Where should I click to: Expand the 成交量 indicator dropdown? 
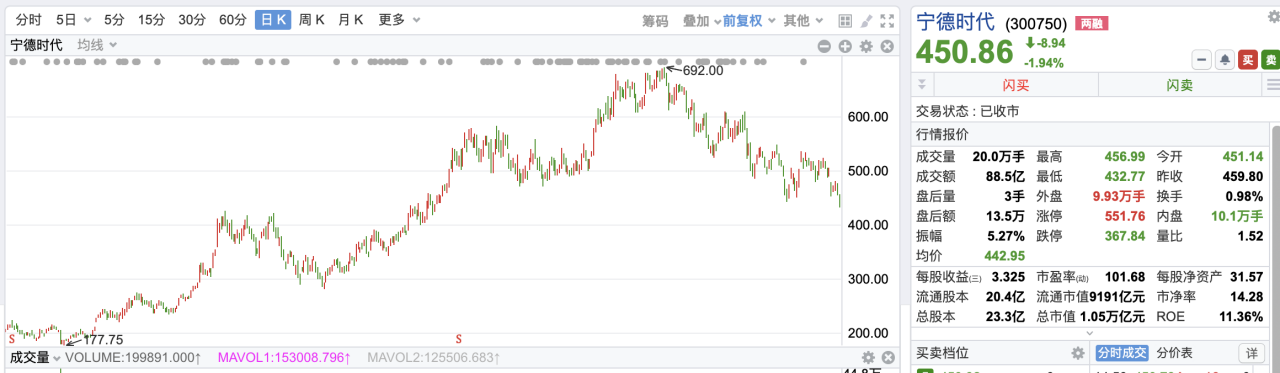(35, 357)
